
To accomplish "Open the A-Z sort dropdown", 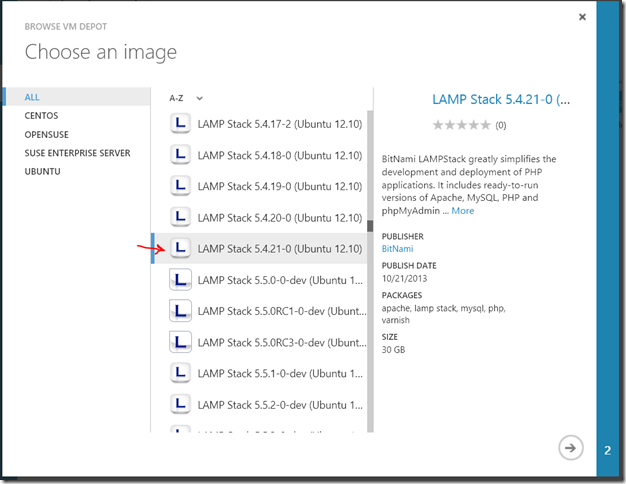I will coord(186,98).
